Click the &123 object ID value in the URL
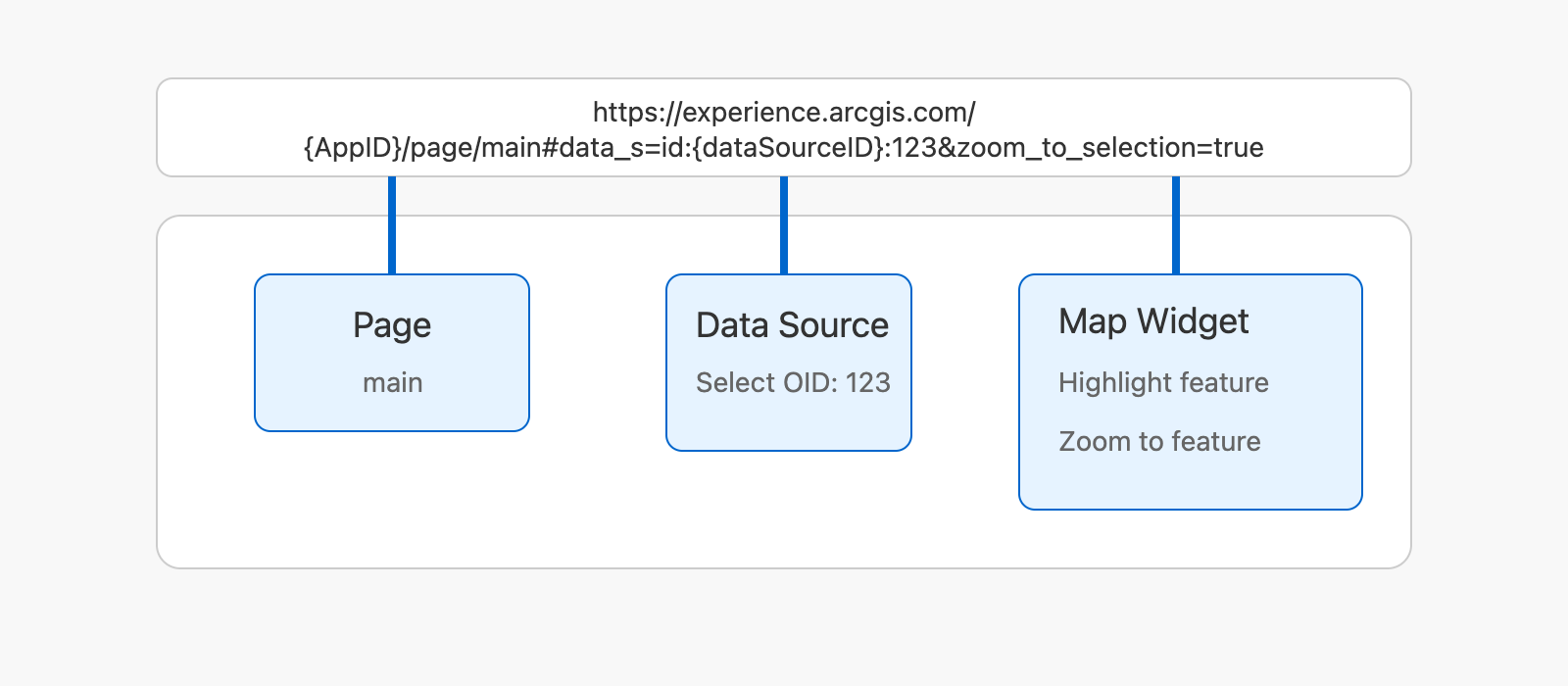Viewport: 1568px width, 686px height. pos(913,148)
